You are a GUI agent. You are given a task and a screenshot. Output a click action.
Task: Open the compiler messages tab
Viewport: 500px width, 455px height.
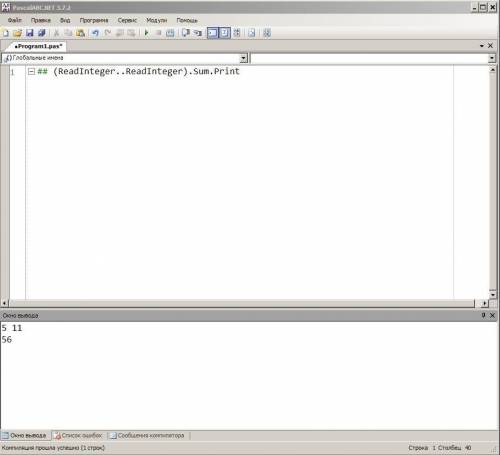click(147, 435)
